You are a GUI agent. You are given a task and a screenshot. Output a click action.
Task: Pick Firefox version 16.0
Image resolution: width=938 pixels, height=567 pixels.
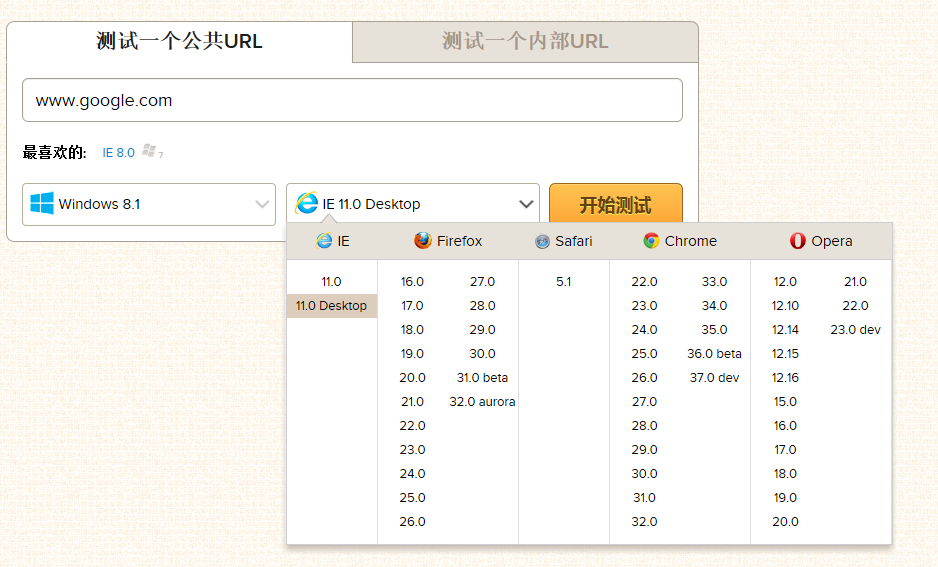(412, 282)
